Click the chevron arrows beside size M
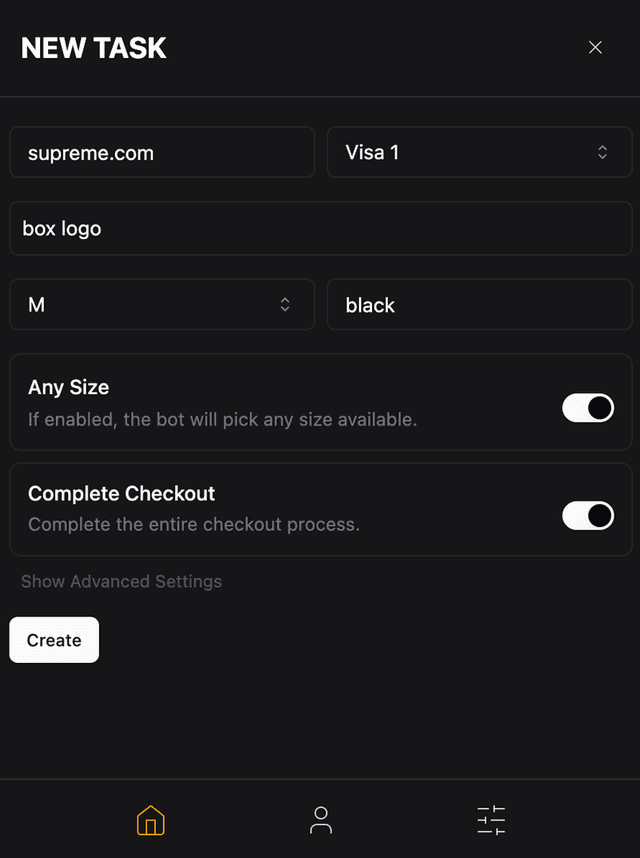Viewport: 640px width, 858px height. point(285,304)
